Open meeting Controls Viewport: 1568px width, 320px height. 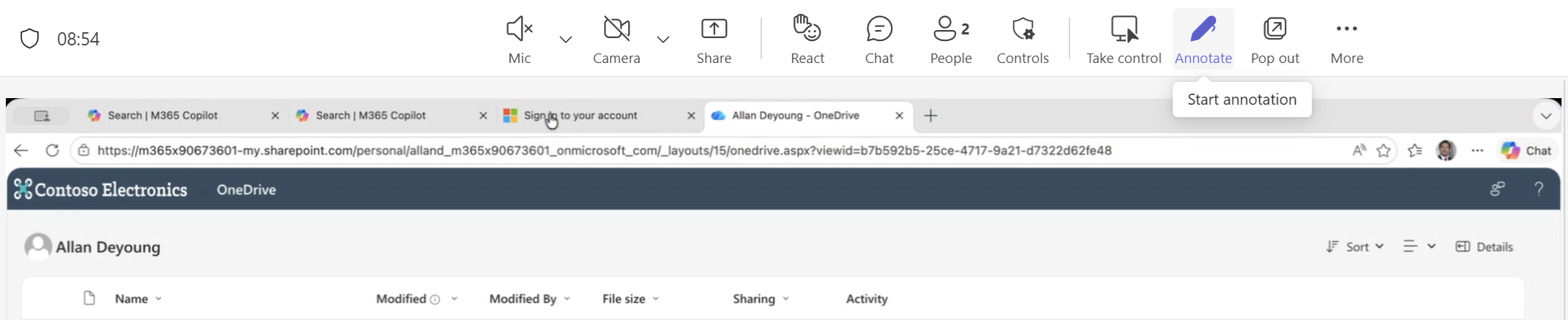[1023, 40]
